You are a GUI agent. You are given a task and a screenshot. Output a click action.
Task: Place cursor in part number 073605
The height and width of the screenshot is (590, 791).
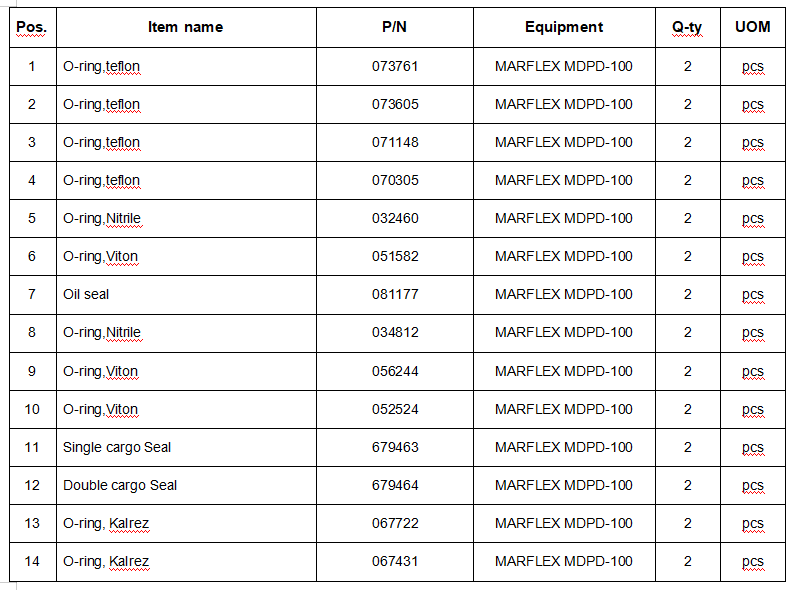tap(394, 104)
